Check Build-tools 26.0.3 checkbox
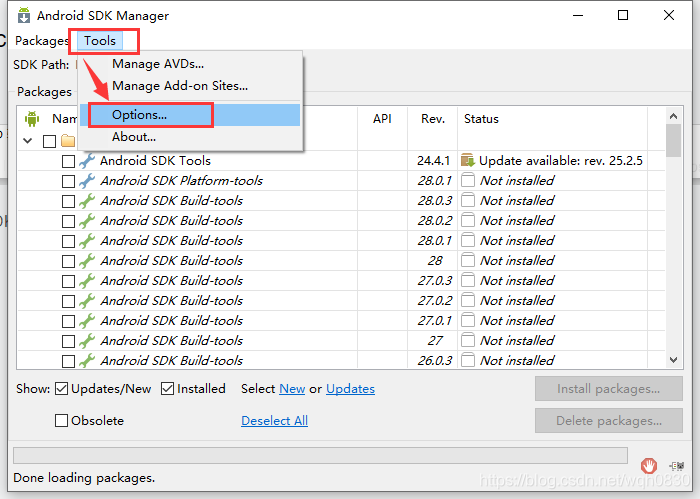700x499 pixels. (x=68, y=361)
